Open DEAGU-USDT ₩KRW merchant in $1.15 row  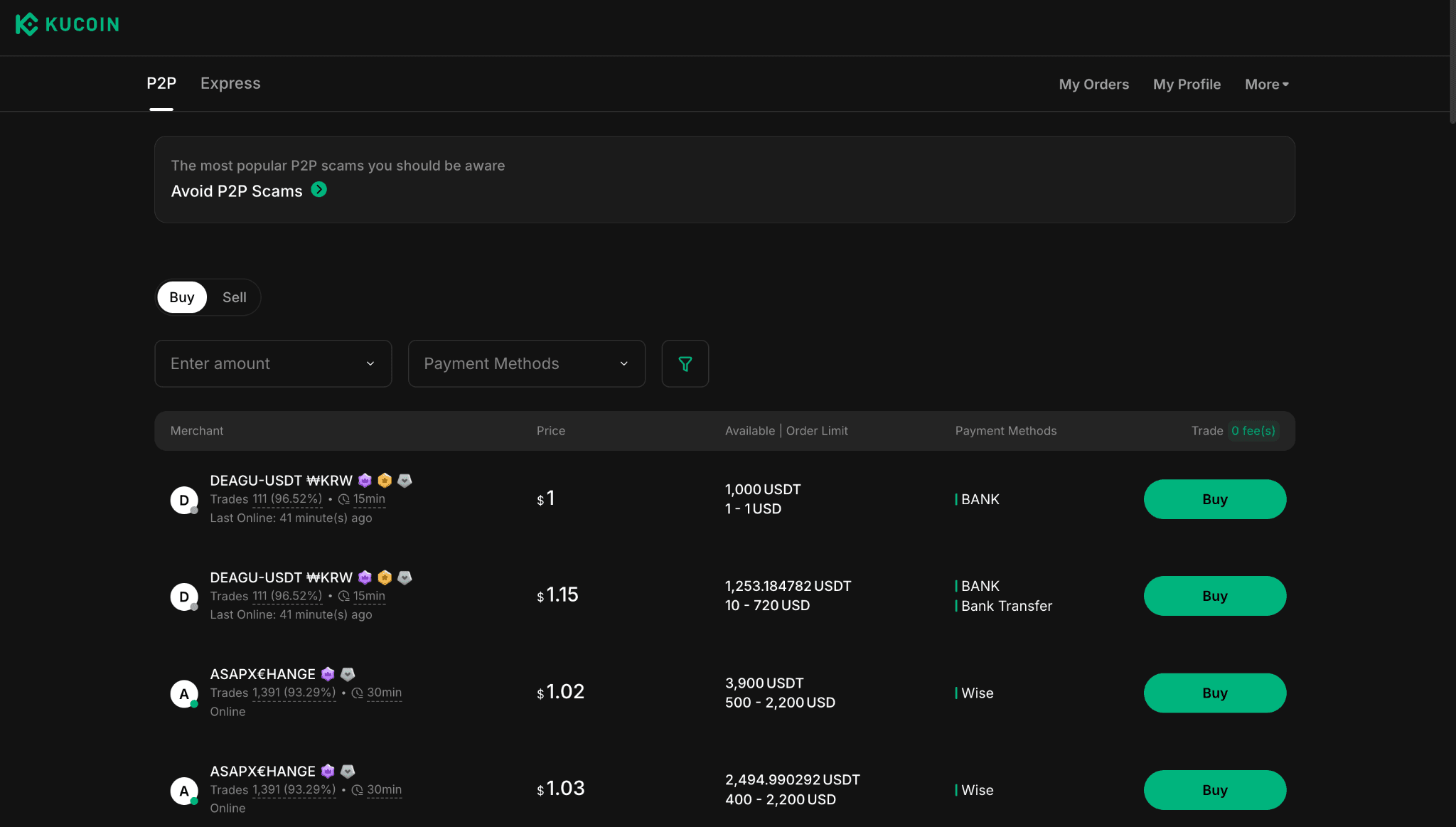281,577
